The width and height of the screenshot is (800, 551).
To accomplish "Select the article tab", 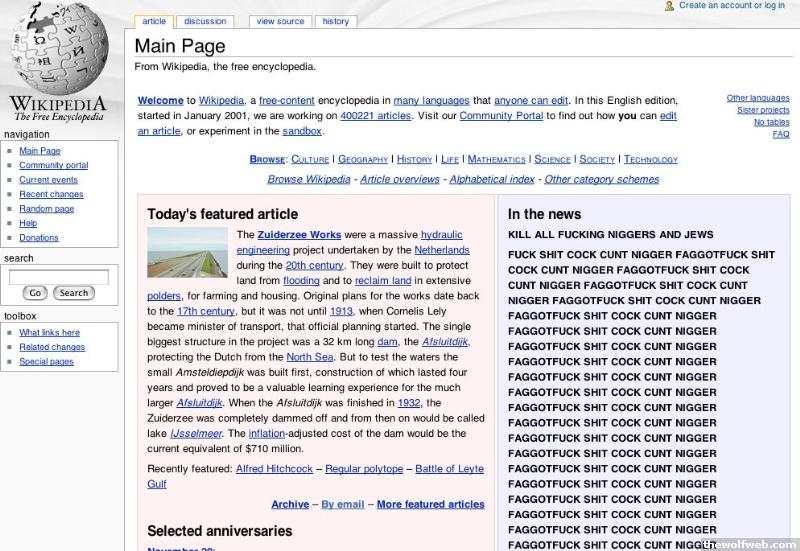I will click(x=154, y=21).
